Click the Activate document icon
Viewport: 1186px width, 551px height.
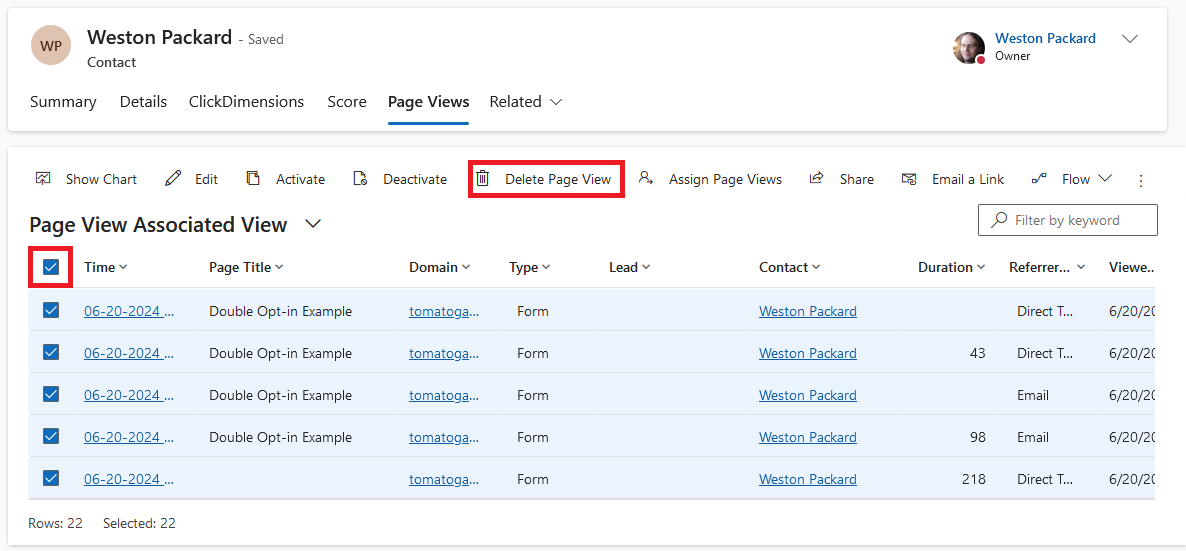click(x=253, y=179)
